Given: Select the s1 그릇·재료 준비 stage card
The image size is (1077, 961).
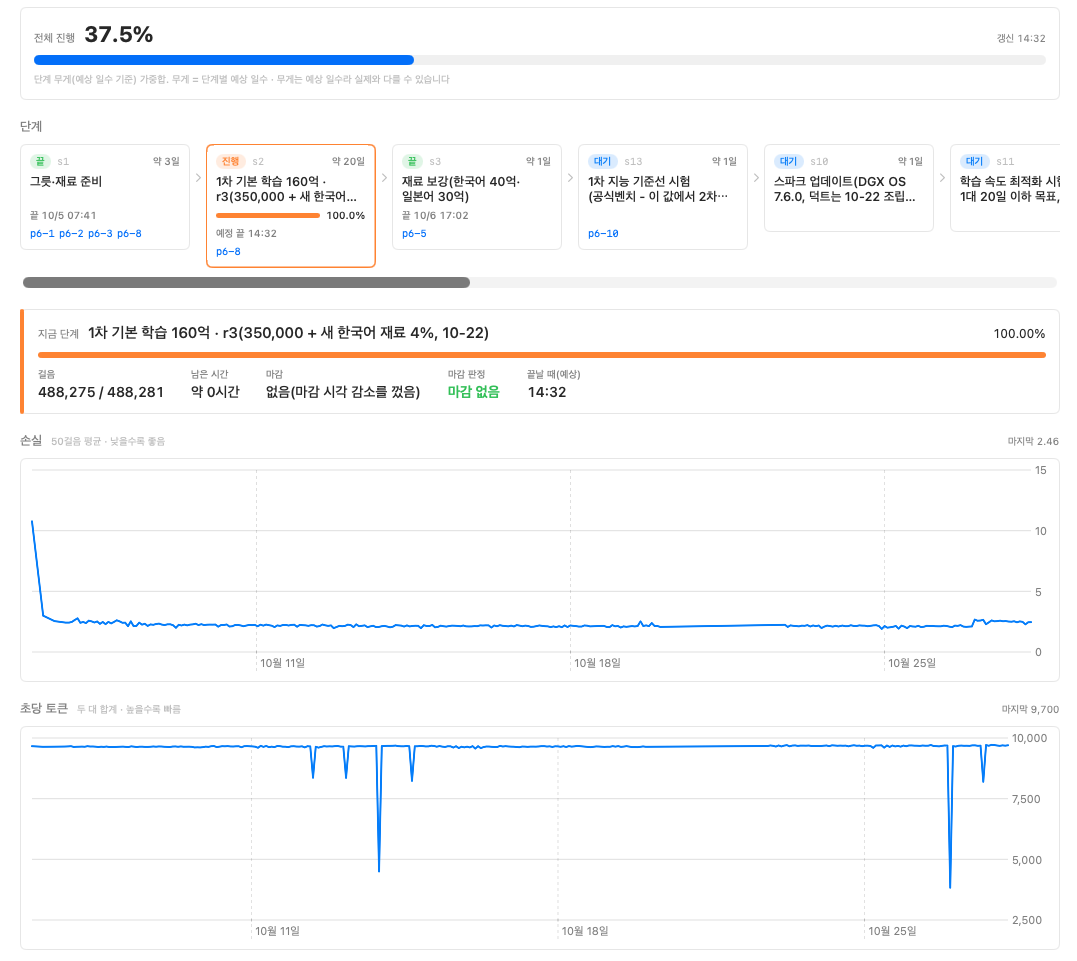Looking at the screenshot, I should [x=105, y=197].
